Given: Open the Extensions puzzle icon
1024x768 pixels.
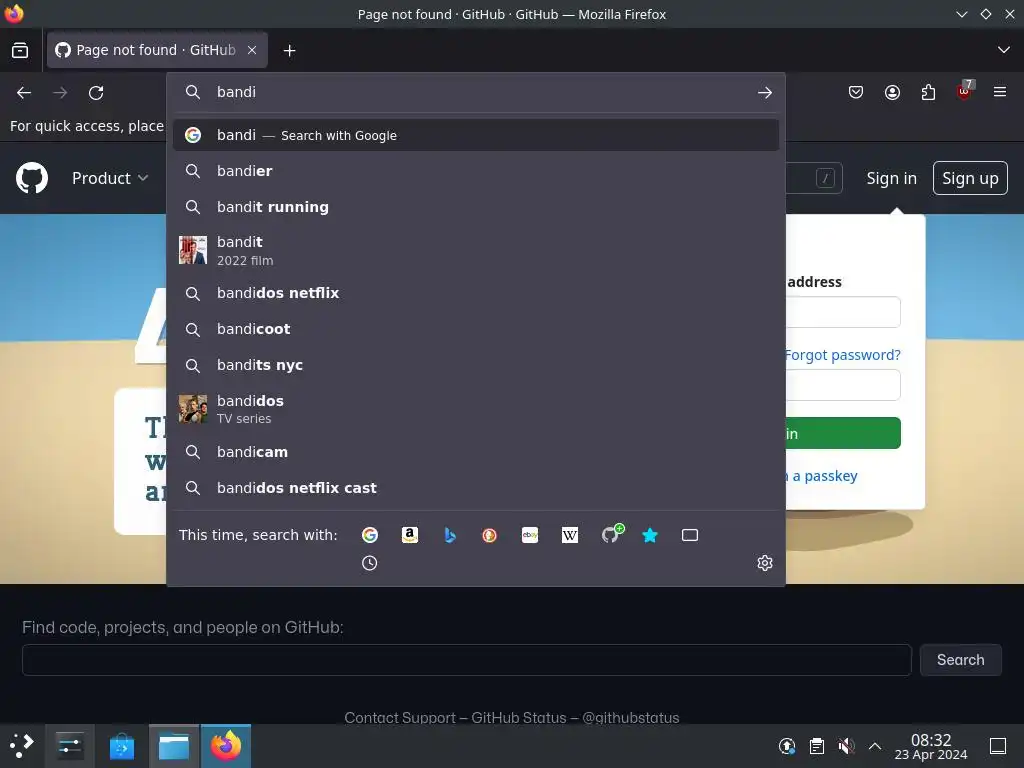Looking at the screenshot, I should [928, 92].
